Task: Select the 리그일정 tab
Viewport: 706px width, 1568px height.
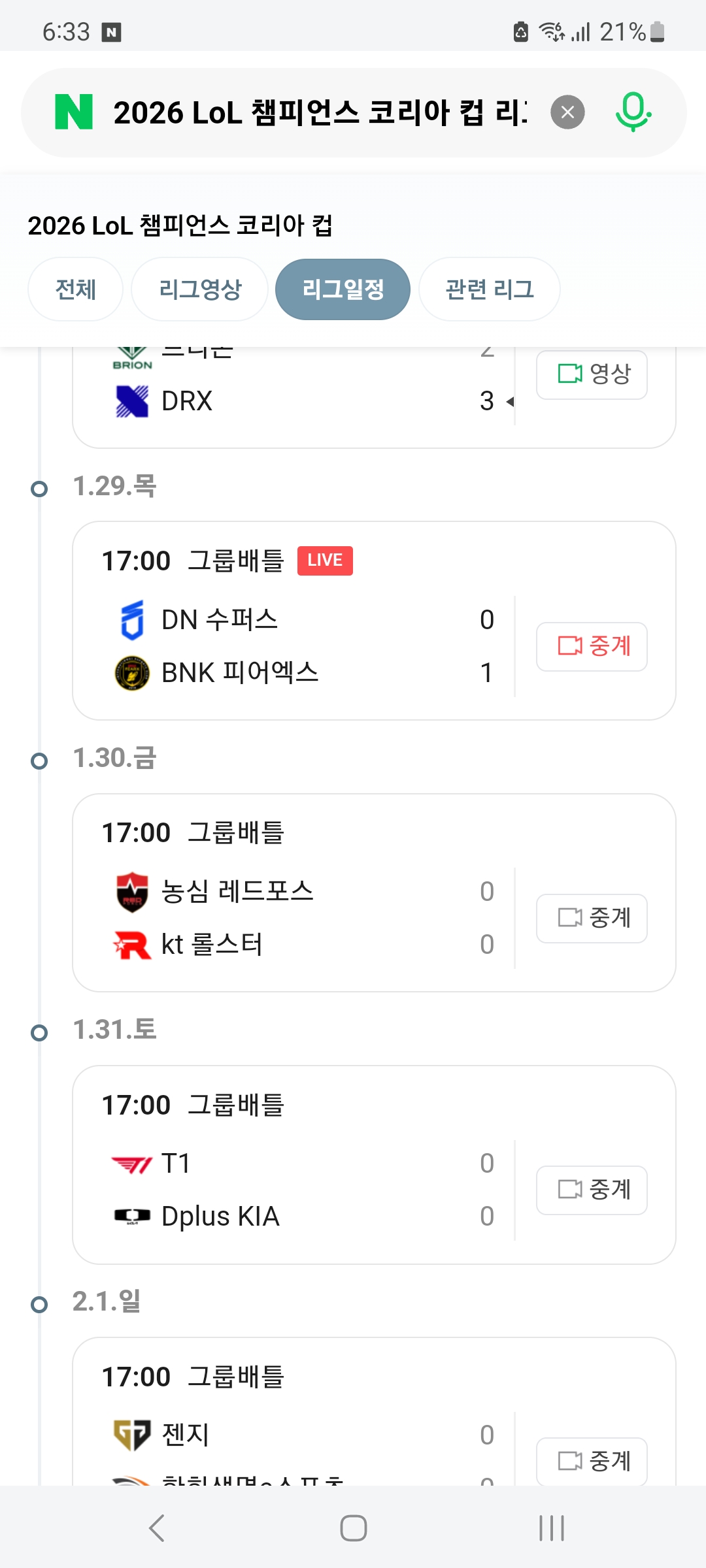Action: tap(343, 289)
